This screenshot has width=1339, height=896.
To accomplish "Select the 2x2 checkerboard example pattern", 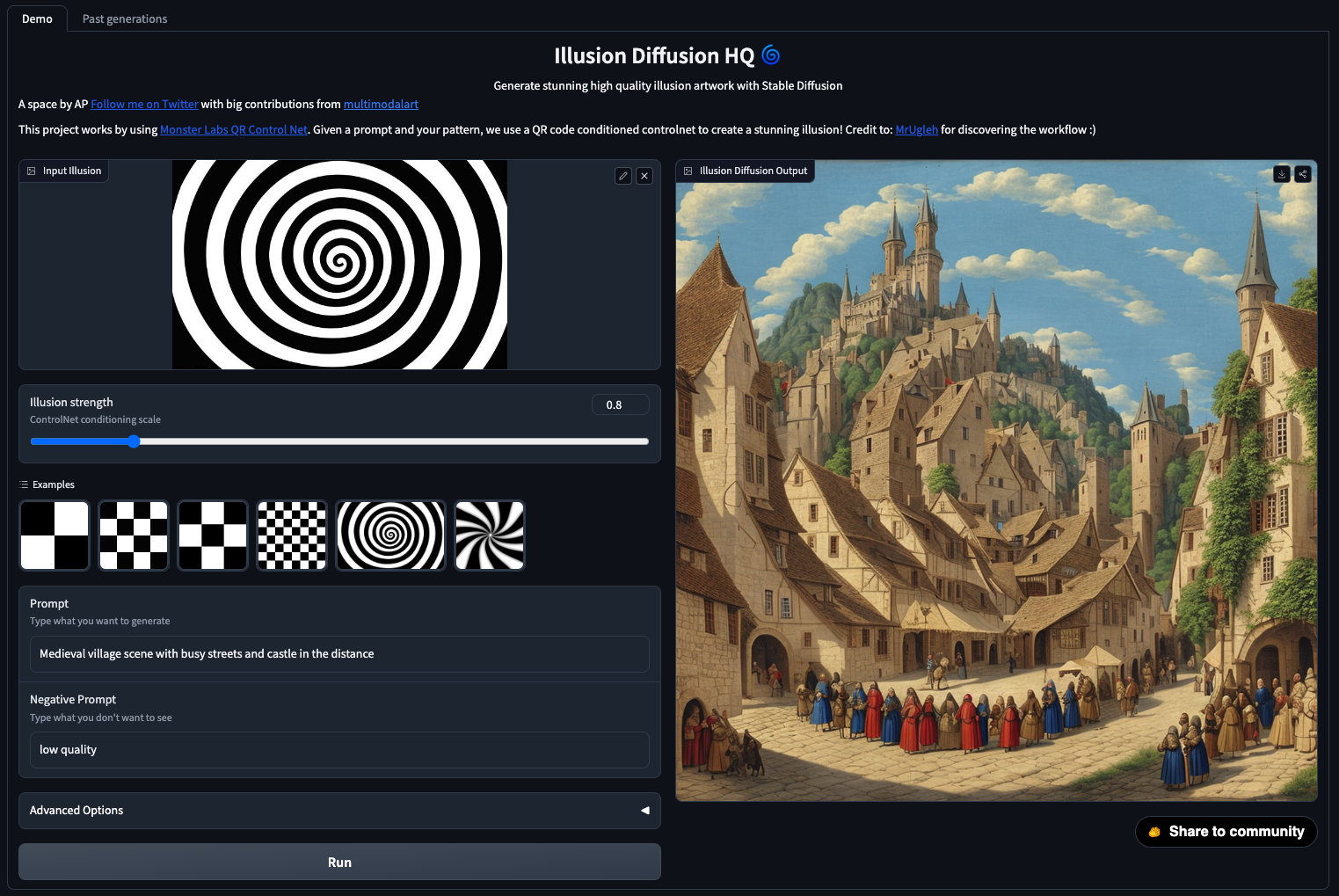I will coord(55,535).
